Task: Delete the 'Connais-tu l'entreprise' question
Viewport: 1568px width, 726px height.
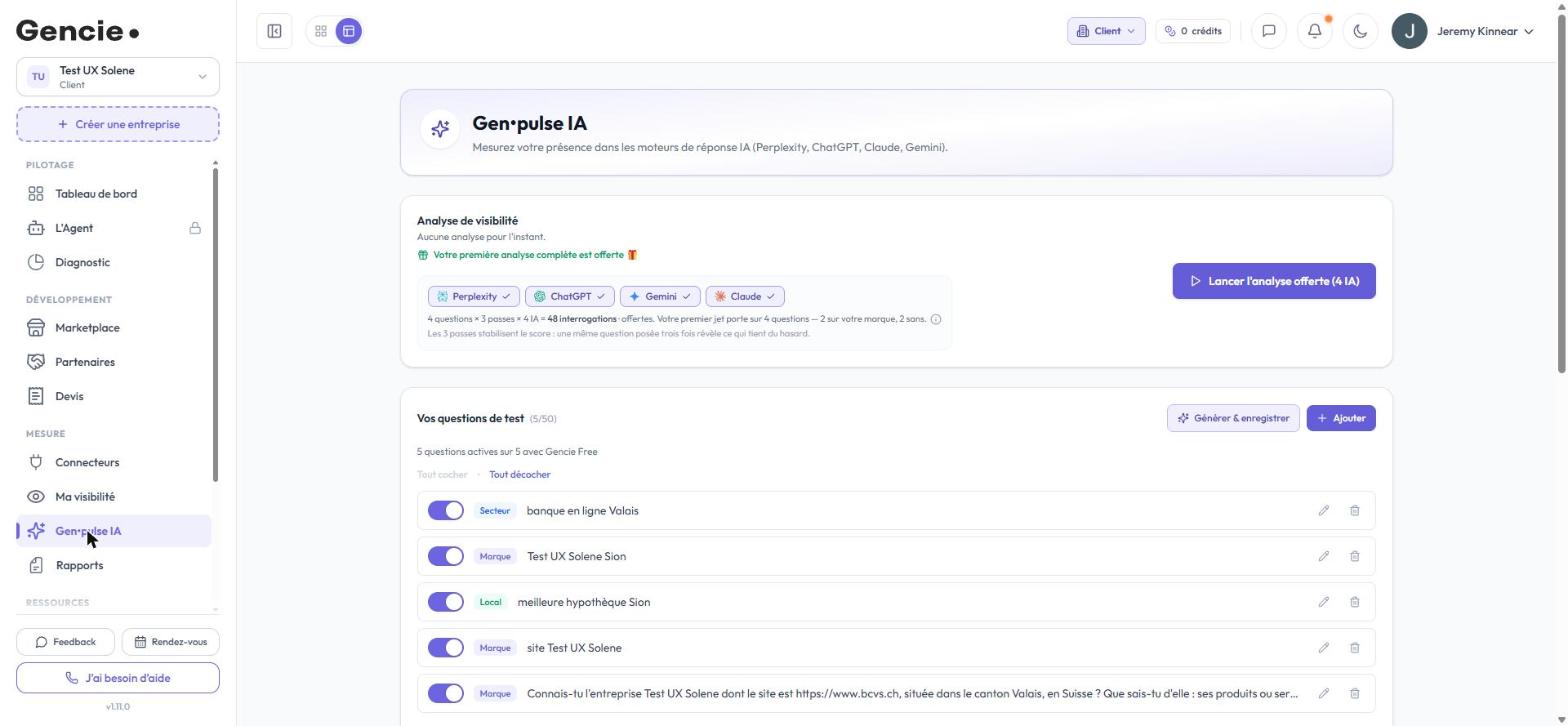Action: point(1355,693)
